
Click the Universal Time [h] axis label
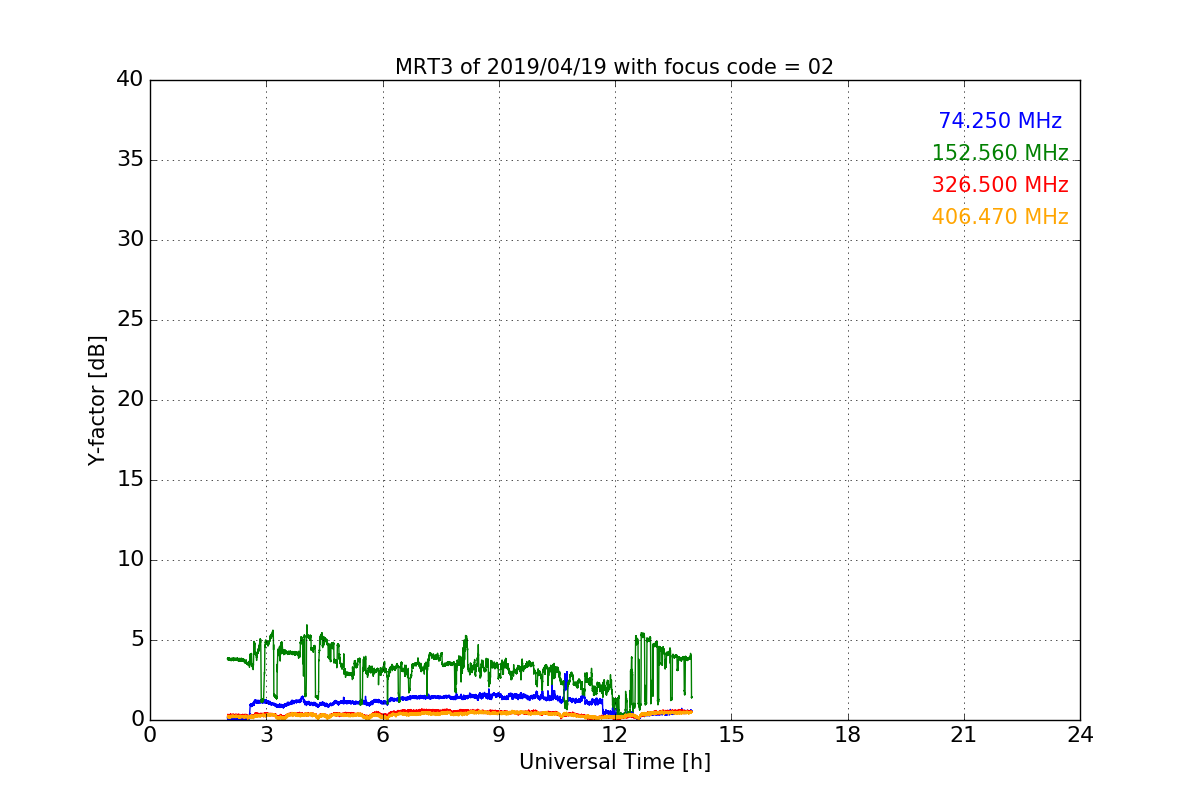click(x=614, y=762)
